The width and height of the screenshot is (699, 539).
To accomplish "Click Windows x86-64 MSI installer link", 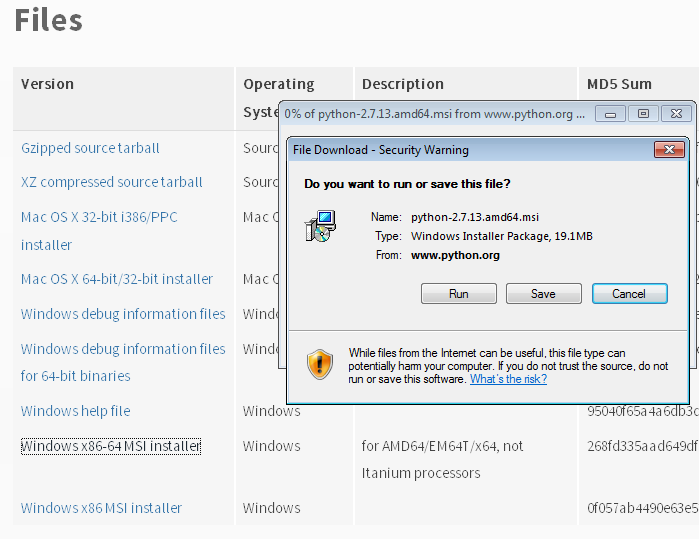I will pos(111,446).
